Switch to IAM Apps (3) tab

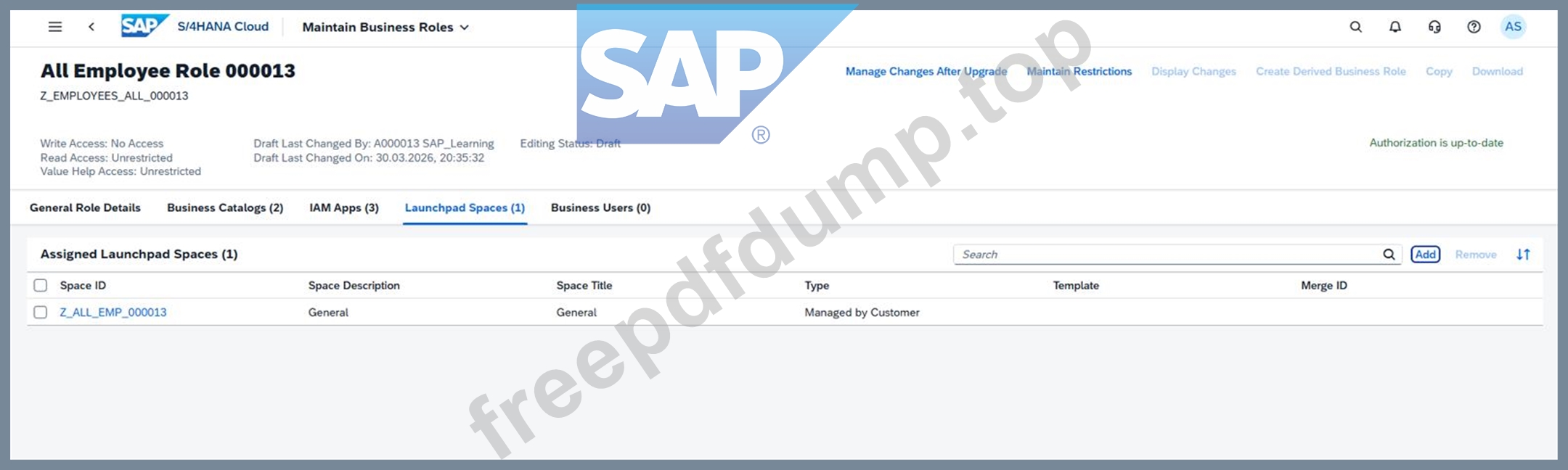344,207
